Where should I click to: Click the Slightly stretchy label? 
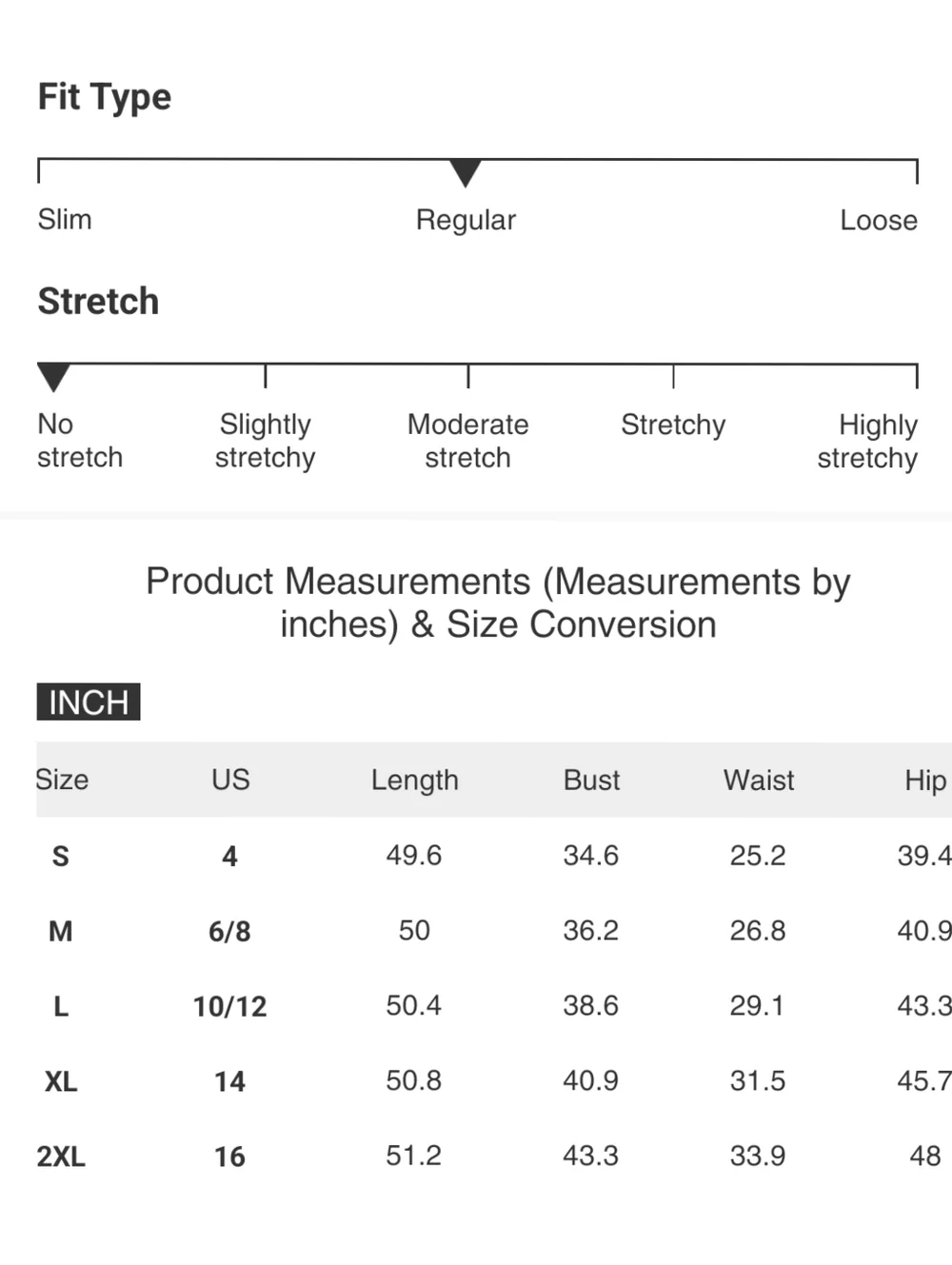265,441
